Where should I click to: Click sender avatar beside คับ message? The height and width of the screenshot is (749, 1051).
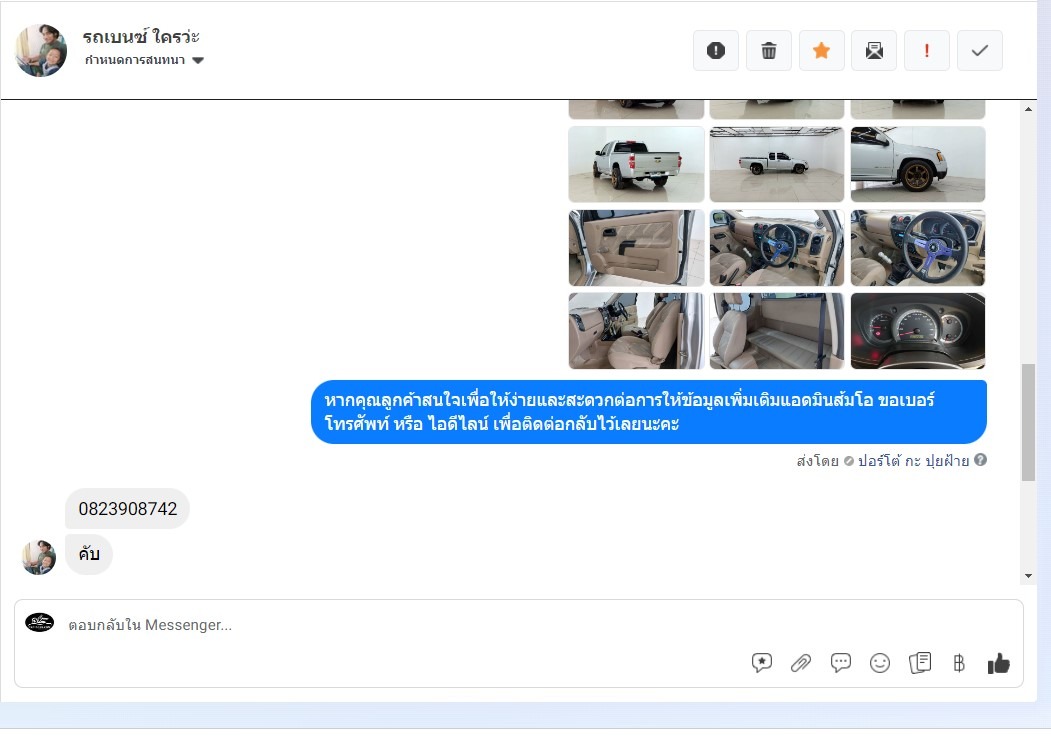pos(39,557)
